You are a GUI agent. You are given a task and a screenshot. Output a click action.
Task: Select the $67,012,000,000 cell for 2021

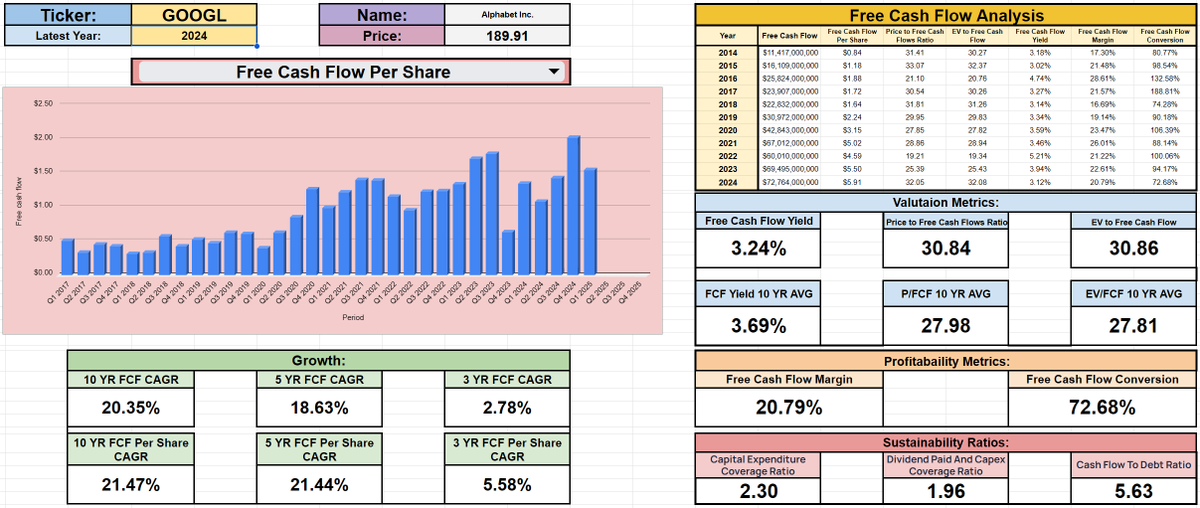tap(791, 143)
